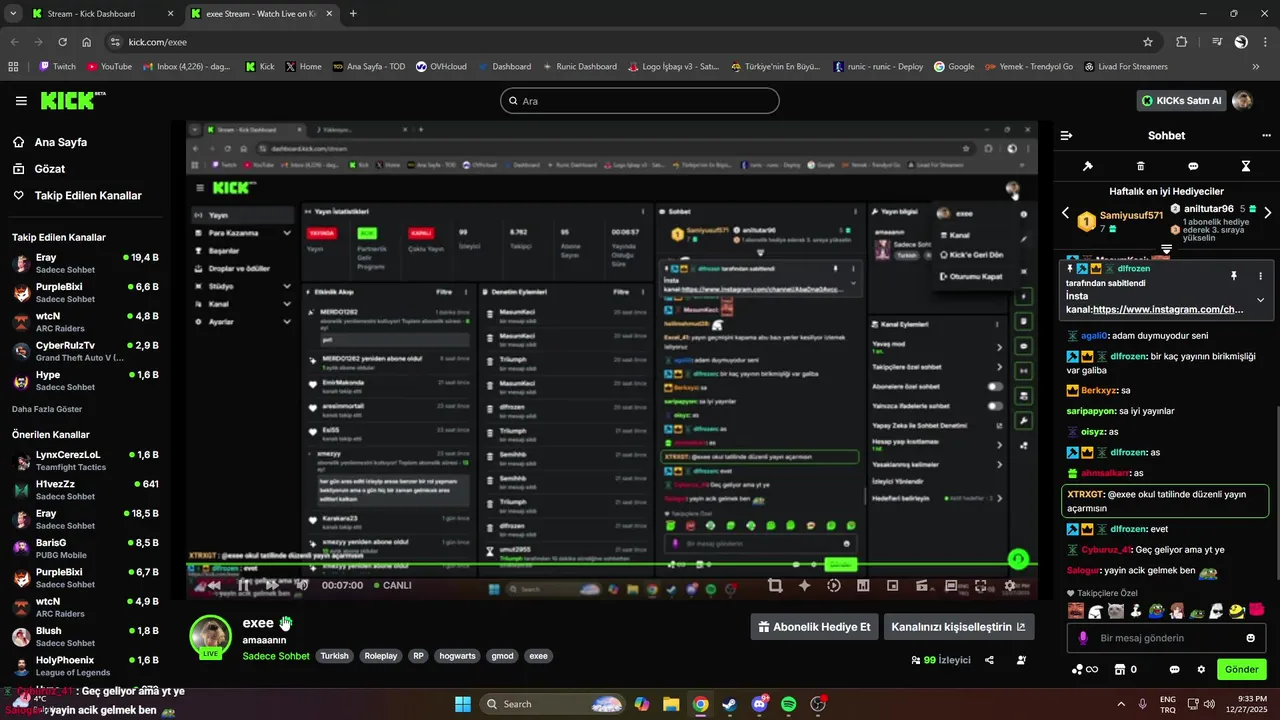This screenshot has height=720, width=1280.
Task: Open the Kick hamburger menu
Action: 21,100
